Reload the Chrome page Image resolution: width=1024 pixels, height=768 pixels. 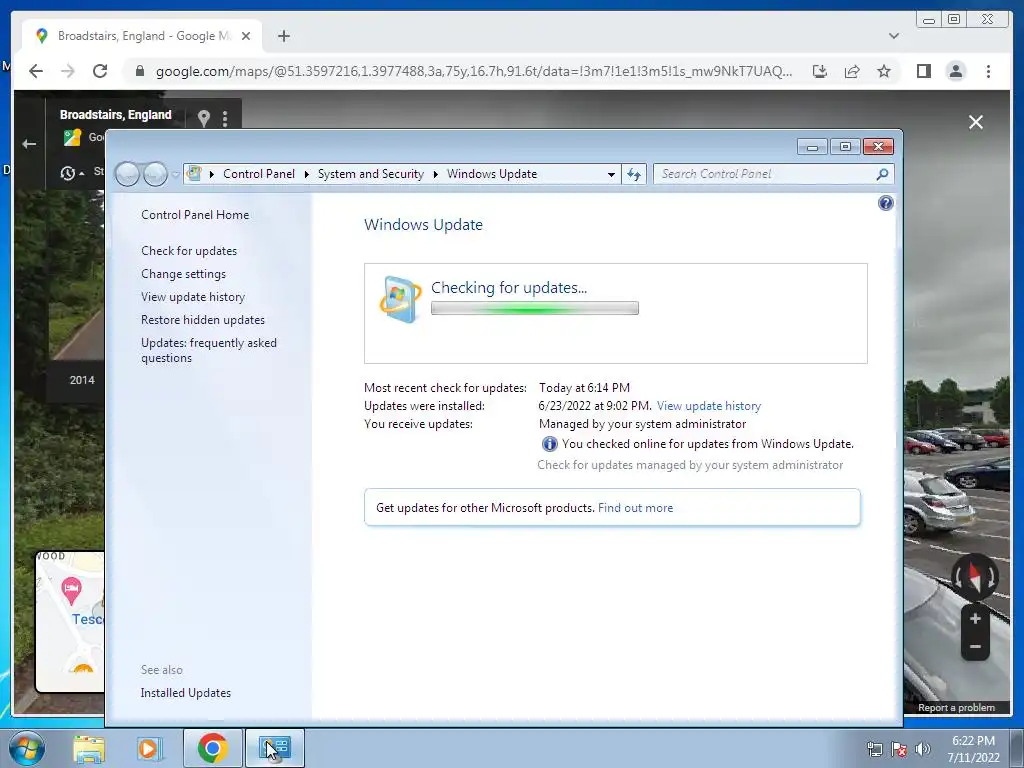(x=99, y=71)
